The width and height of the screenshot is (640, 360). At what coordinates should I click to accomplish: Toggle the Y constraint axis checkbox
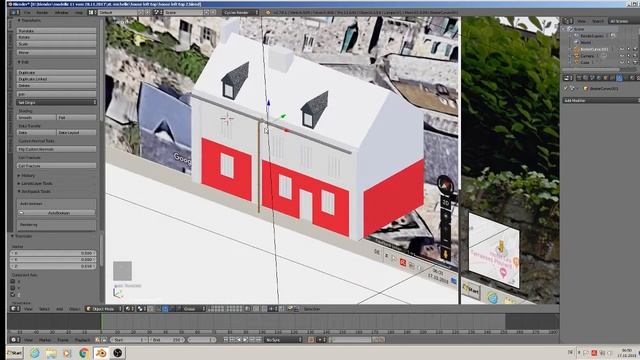tap(13, 288)
